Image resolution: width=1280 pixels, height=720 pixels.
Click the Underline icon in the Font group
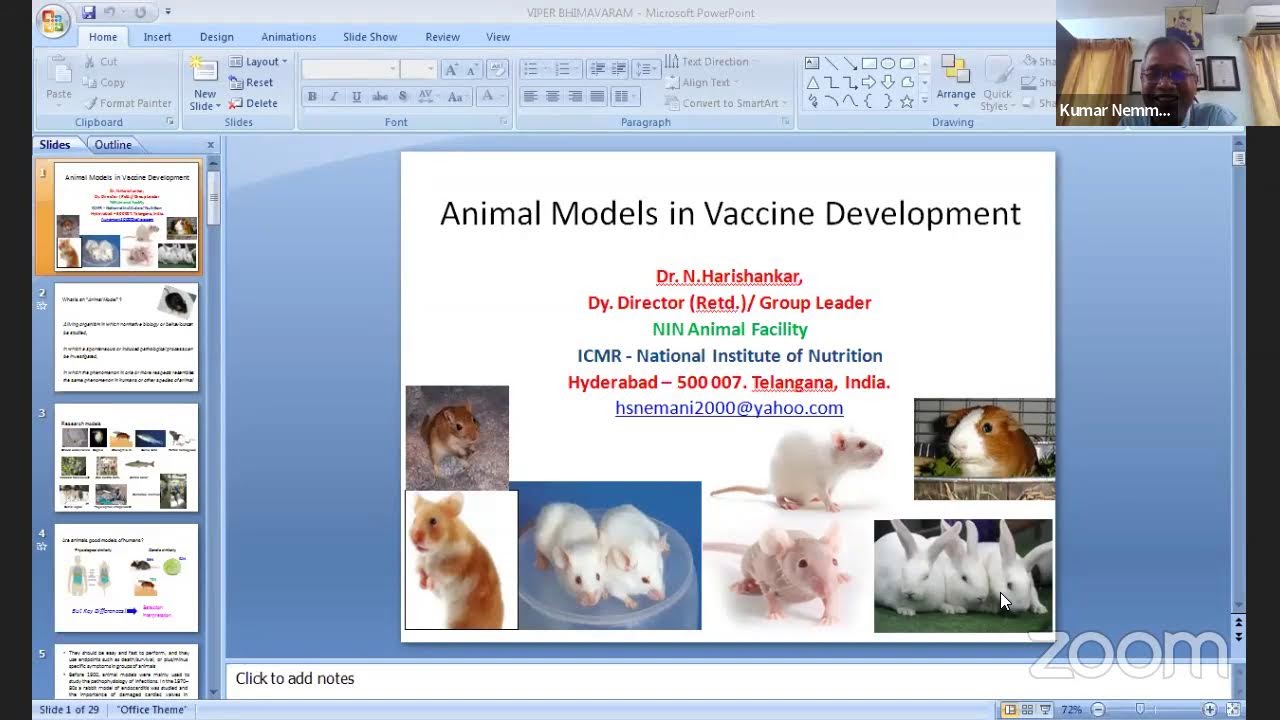point(356,96)
